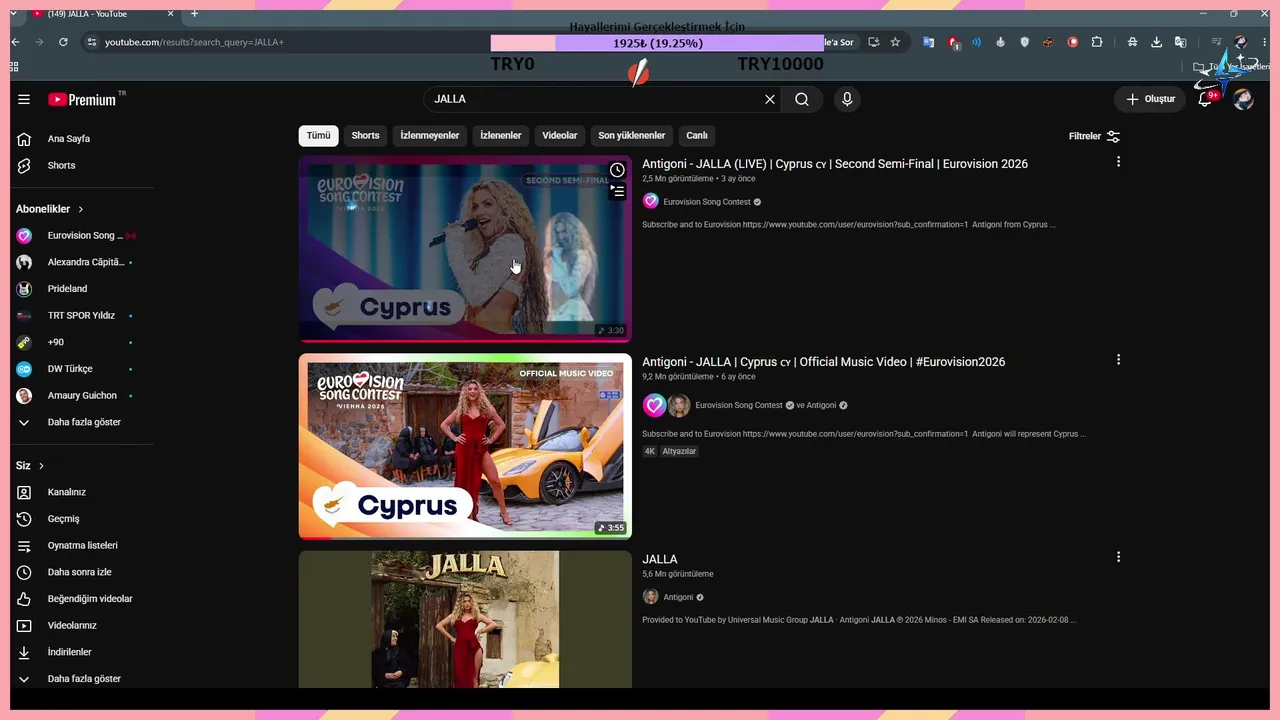Open the YouTube account avatar menu
This screenshot has height=720, width=1280.
pyautogui.click(x=1243, y=99)
